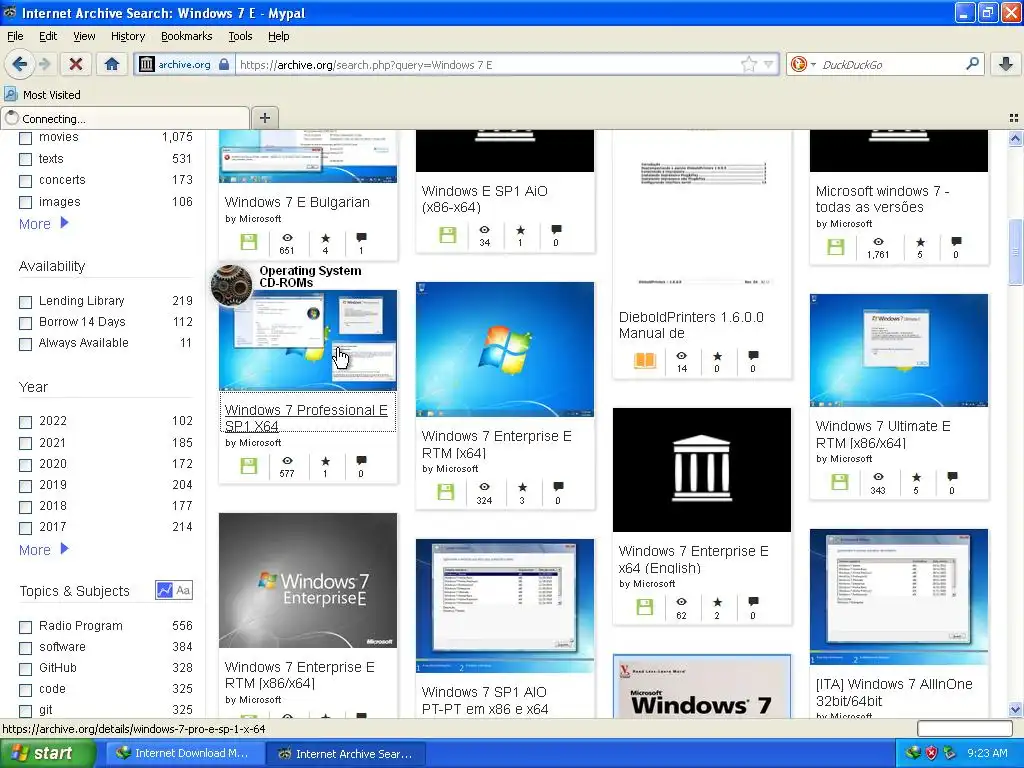This screenshot has height=768, width=1024.
Task: Check the images filter box
Action: coord(25,202)
